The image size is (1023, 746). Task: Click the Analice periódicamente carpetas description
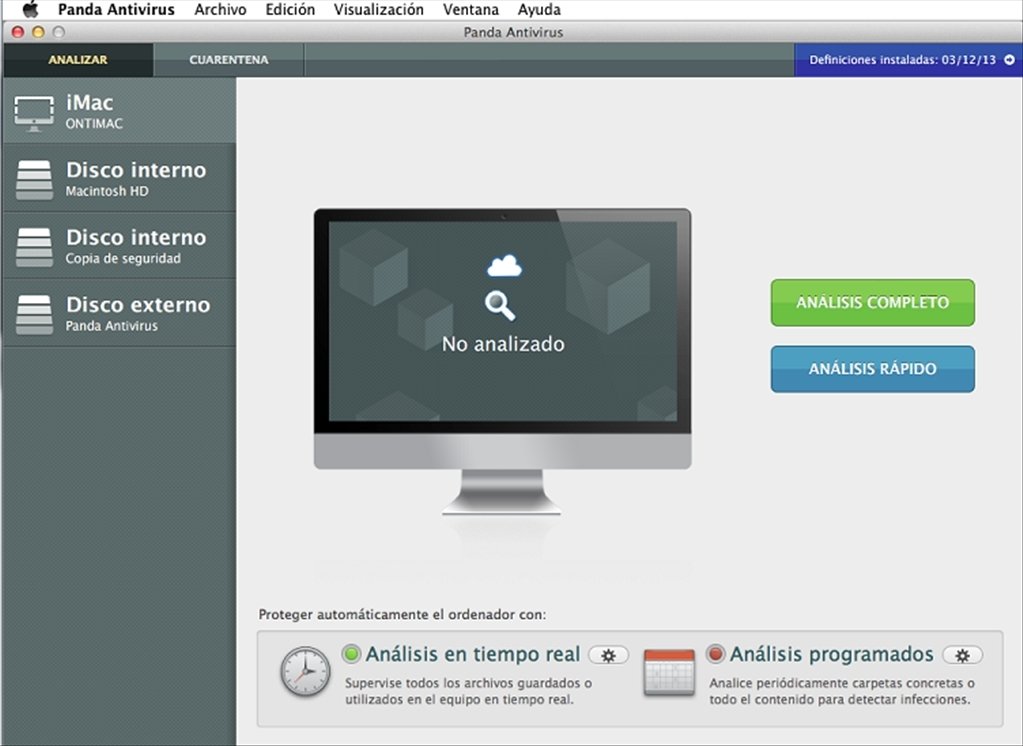[x=842, y=691]
